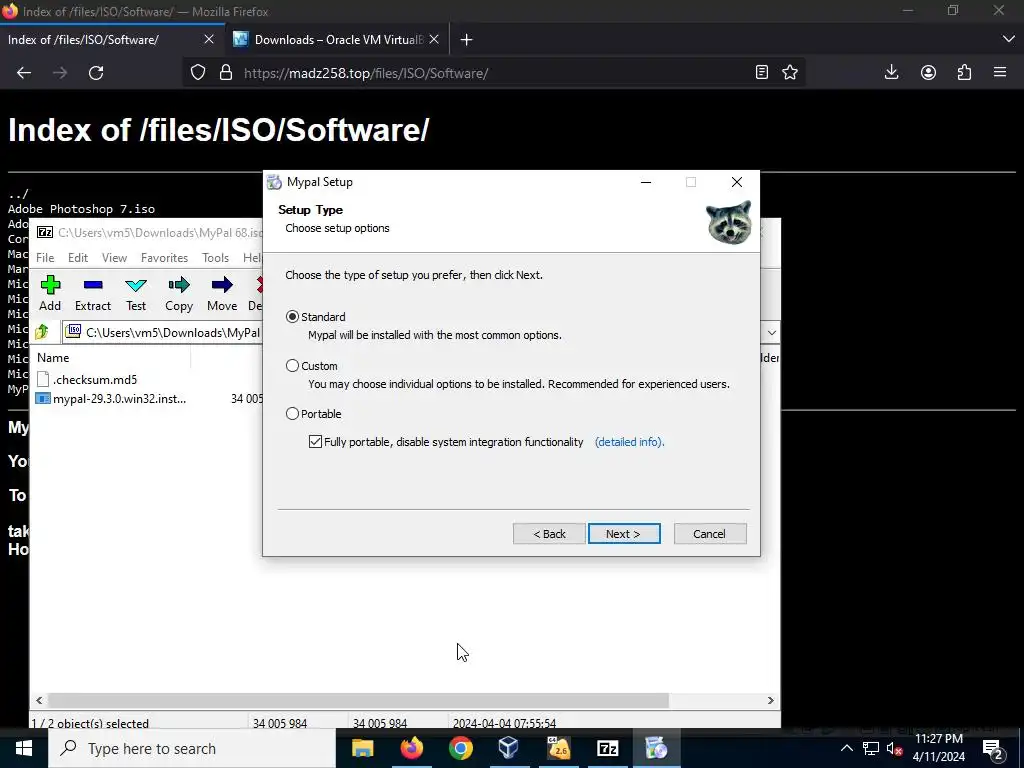
Task: Open the View menu in 7-Zip
Action: point(114,258)
